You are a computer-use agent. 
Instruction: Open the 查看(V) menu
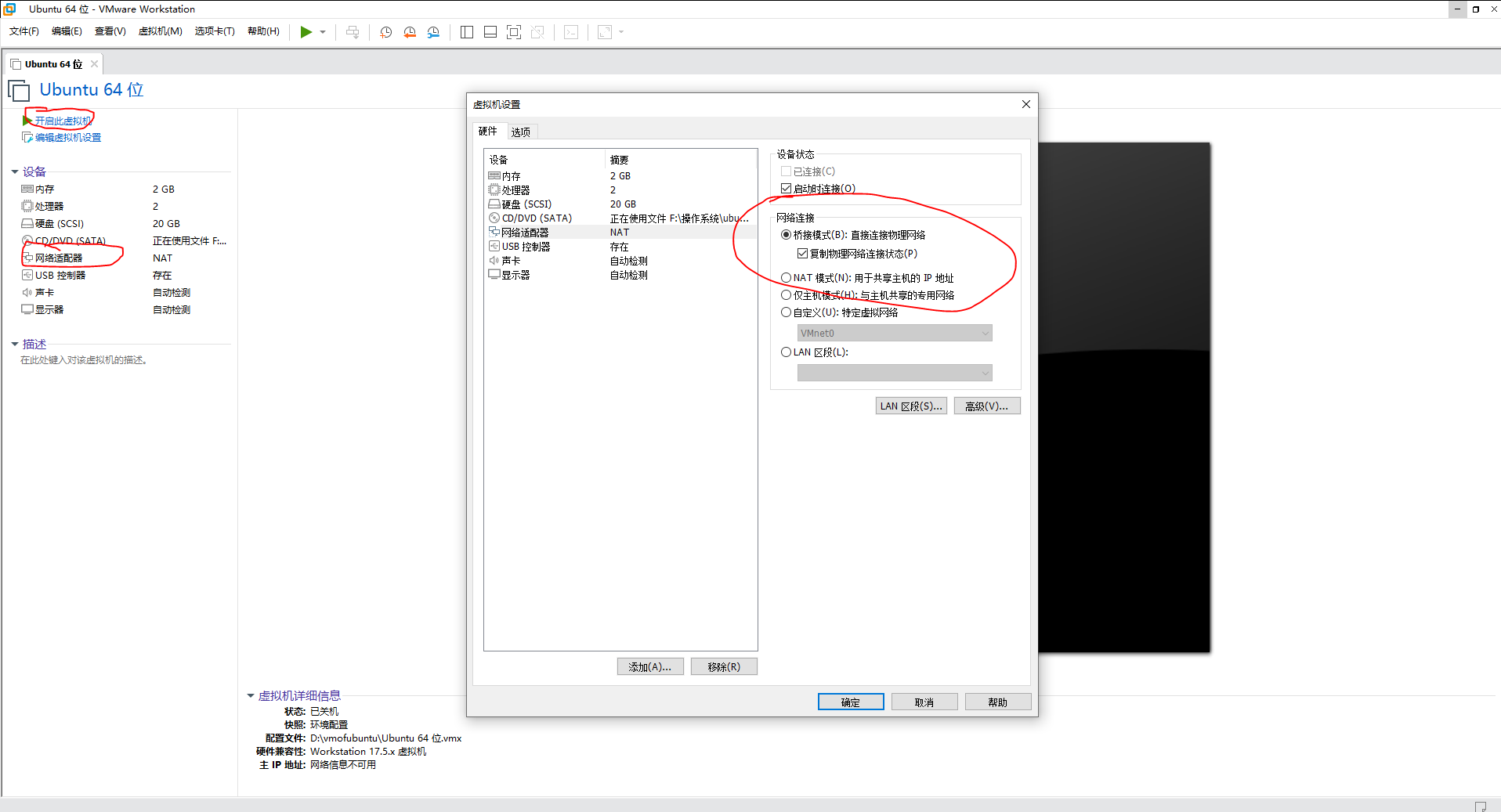(110, 31)
